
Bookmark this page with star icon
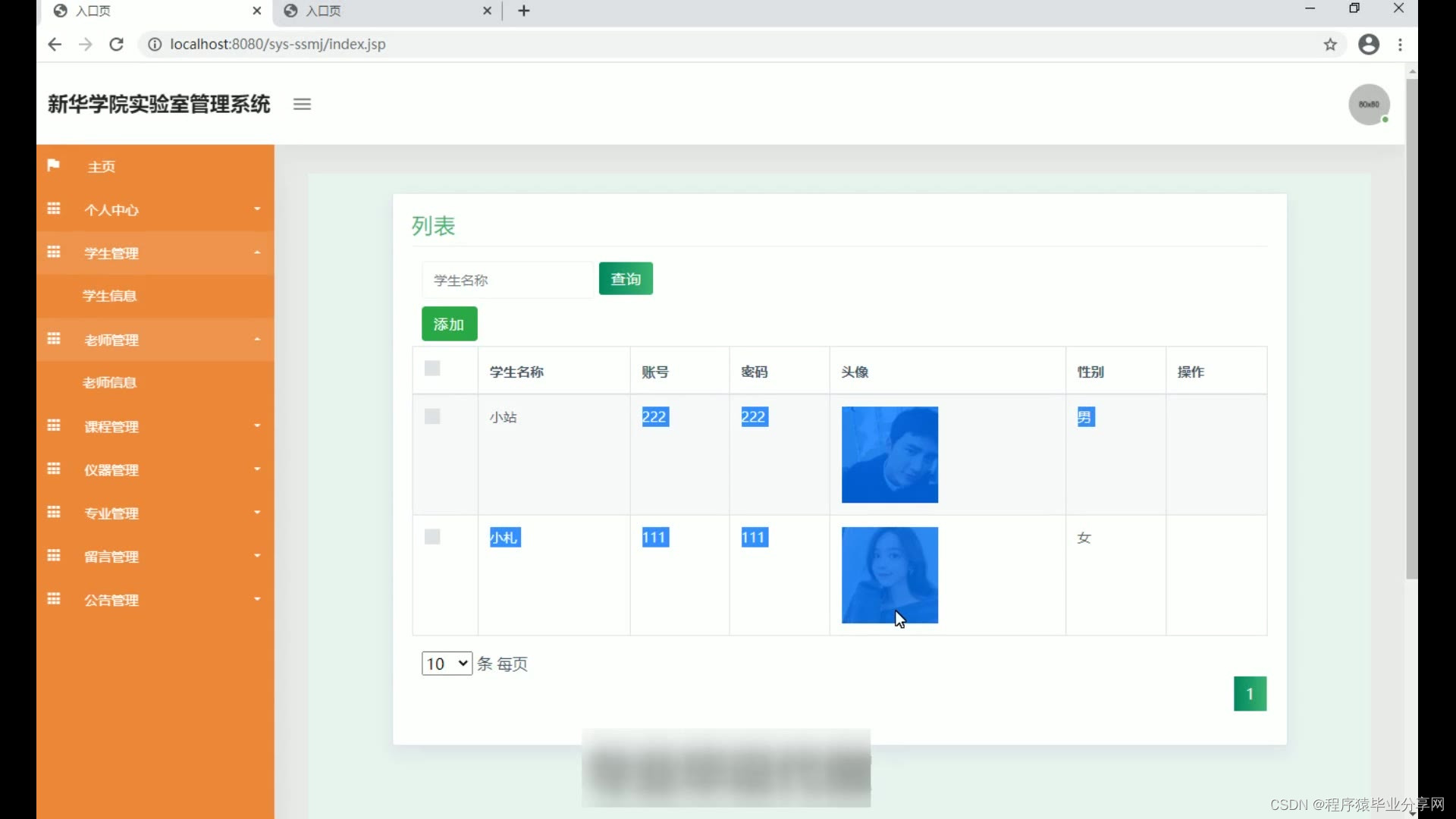click(x=1330, y=45)
